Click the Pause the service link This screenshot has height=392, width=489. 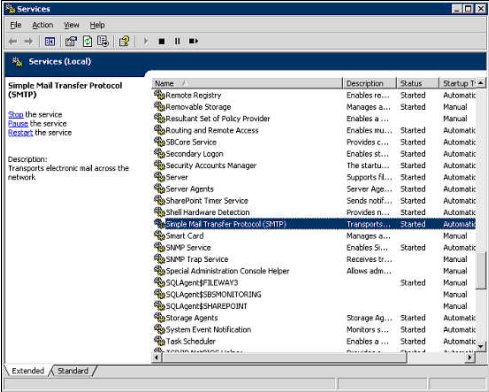click(x=18, y=123)
